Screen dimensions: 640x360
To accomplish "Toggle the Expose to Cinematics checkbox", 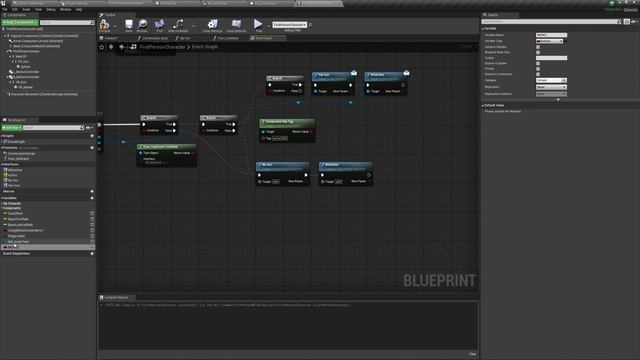I will pos(538,74).
